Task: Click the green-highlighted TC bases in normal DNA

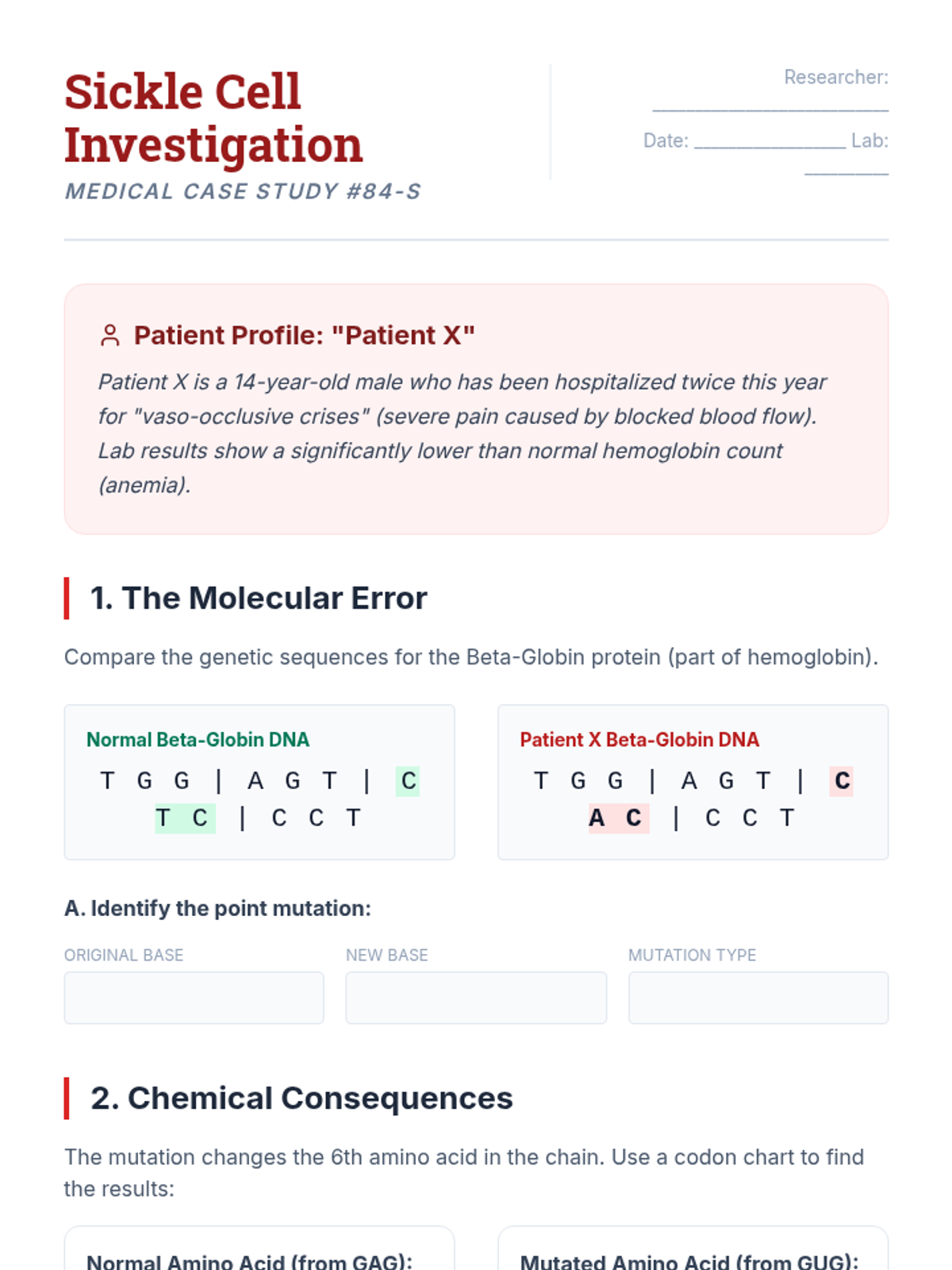Action: [x=185, y=818]
